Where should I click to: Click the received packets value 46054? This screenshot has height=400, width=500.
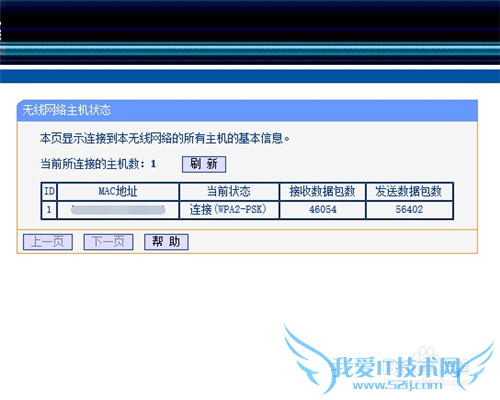pyautogui.click(x=322, y=210)
